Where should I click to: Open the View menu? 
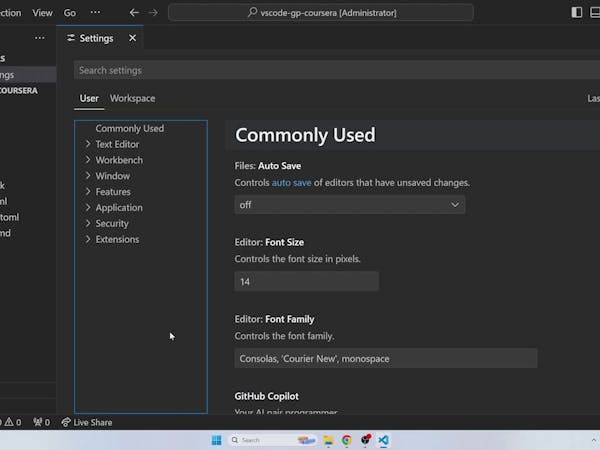(x=42, y=13)
